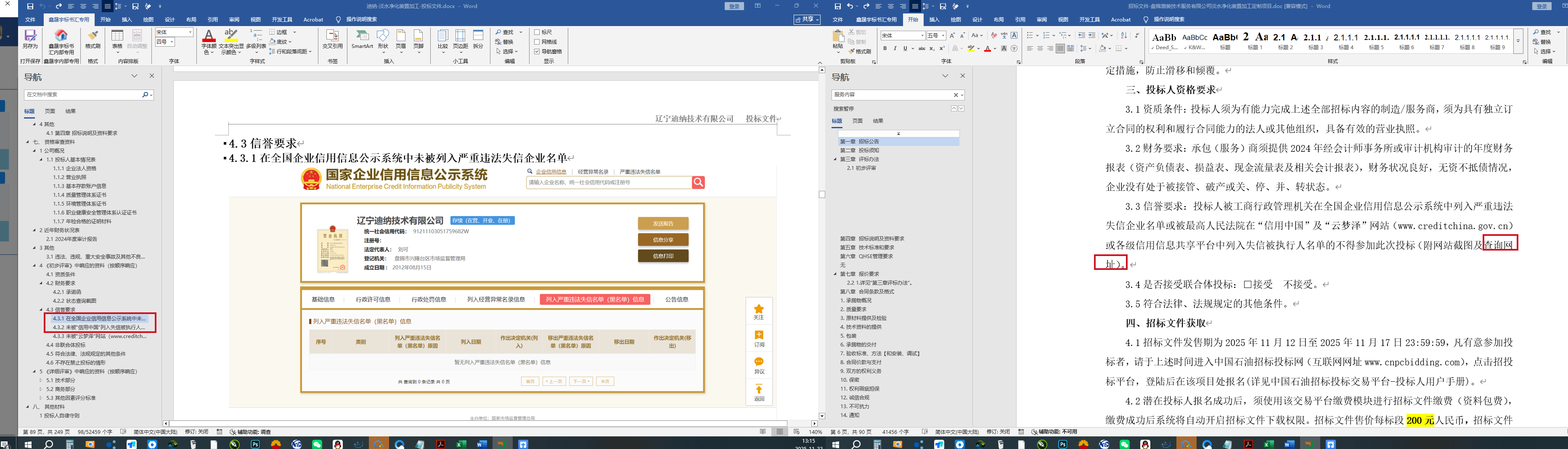The image size is (1568, 449).
Task: Click the 文本突出显示颜色 yellow highlight button
Action: [x=230, y=41]
